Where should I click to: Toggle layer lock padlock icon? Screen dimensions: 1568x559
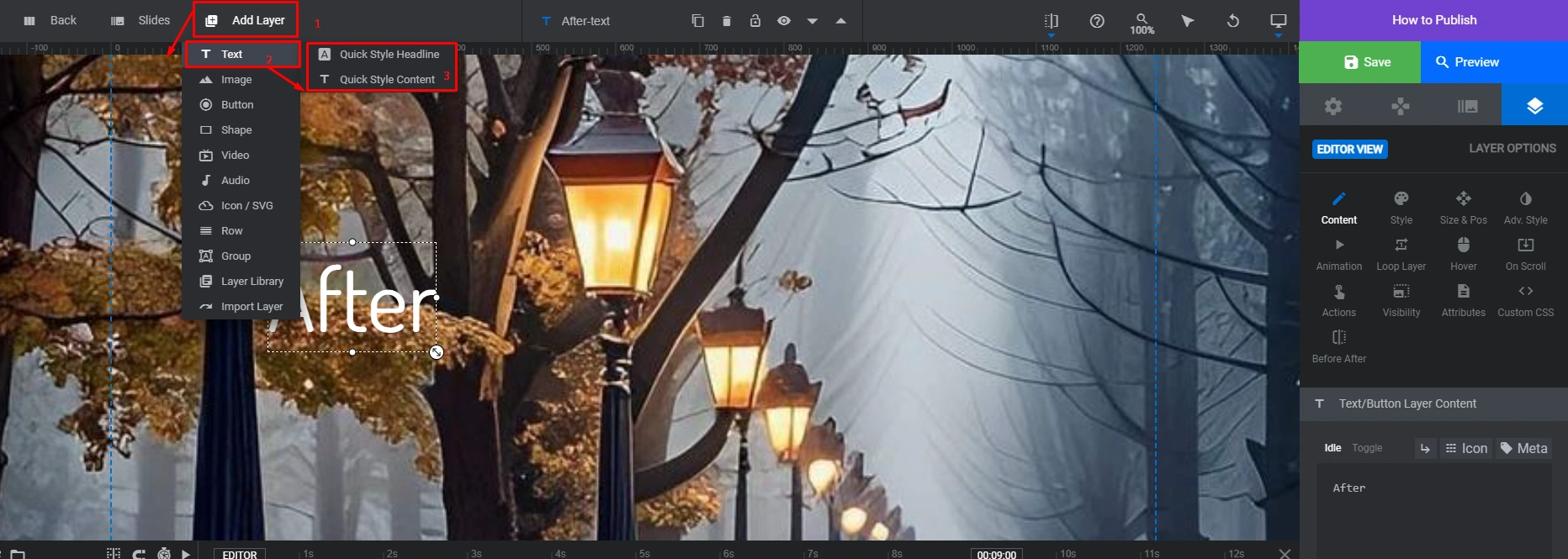[x=755, y=20]
